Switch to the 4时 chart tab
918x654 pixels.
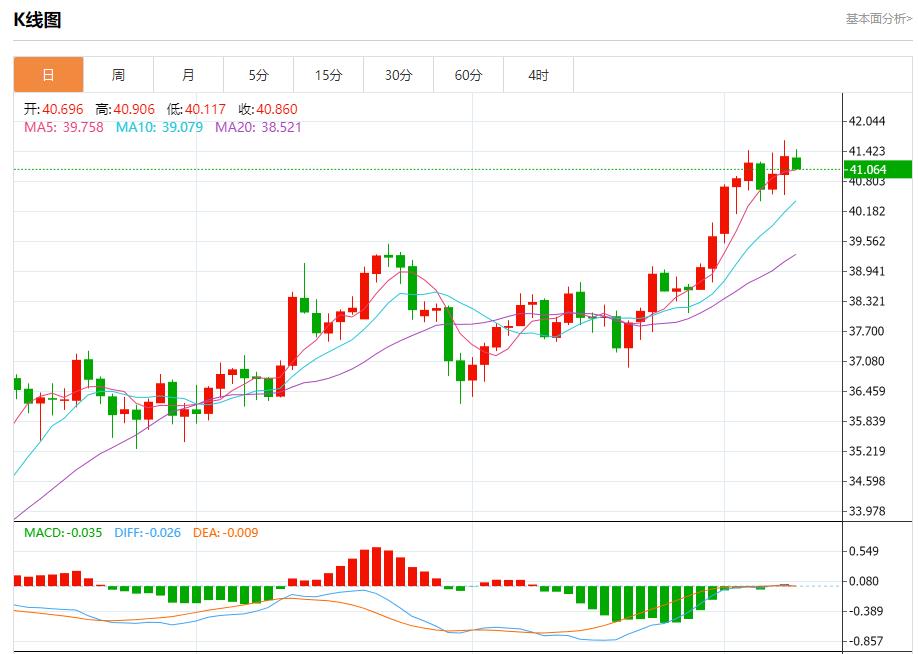537,74
